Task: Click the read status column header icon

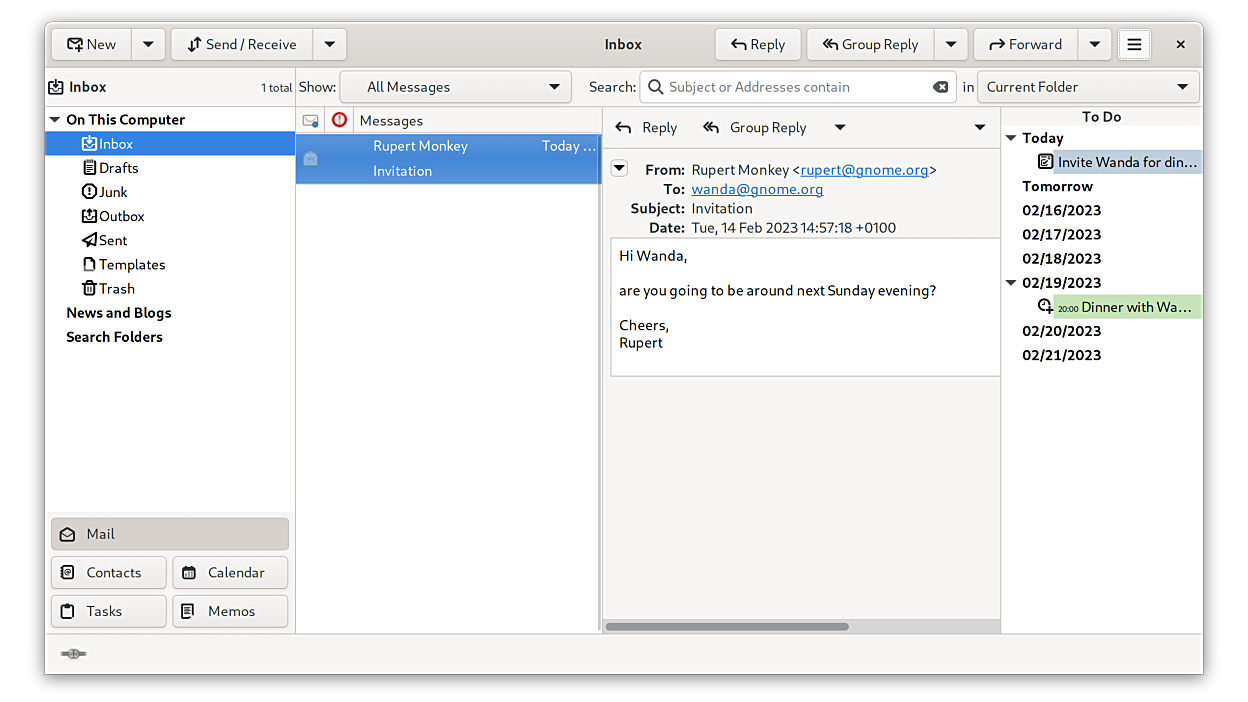Action: [310, 121]
